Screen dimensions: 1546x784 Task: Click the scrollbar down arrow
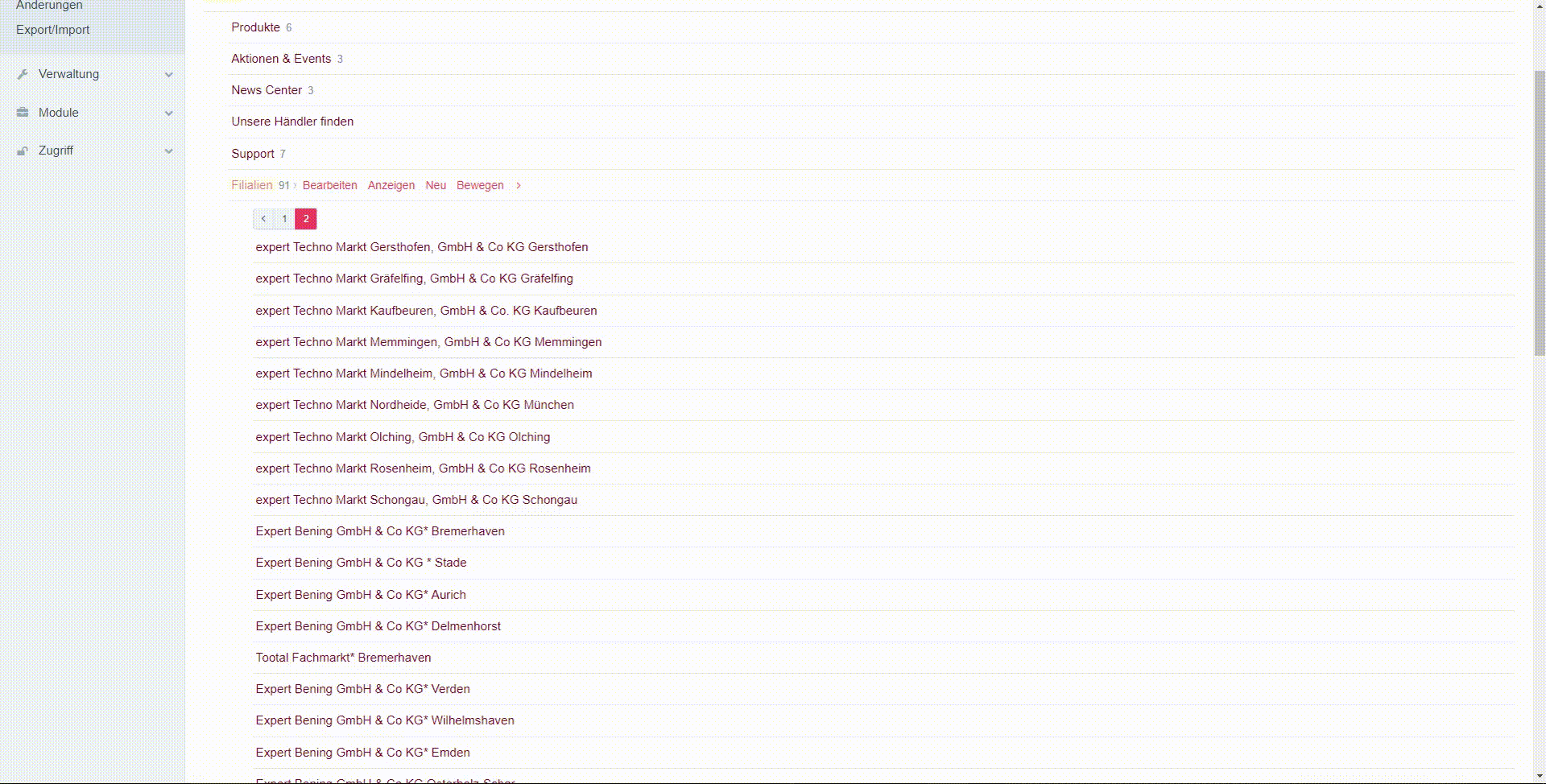point(1540,777)
